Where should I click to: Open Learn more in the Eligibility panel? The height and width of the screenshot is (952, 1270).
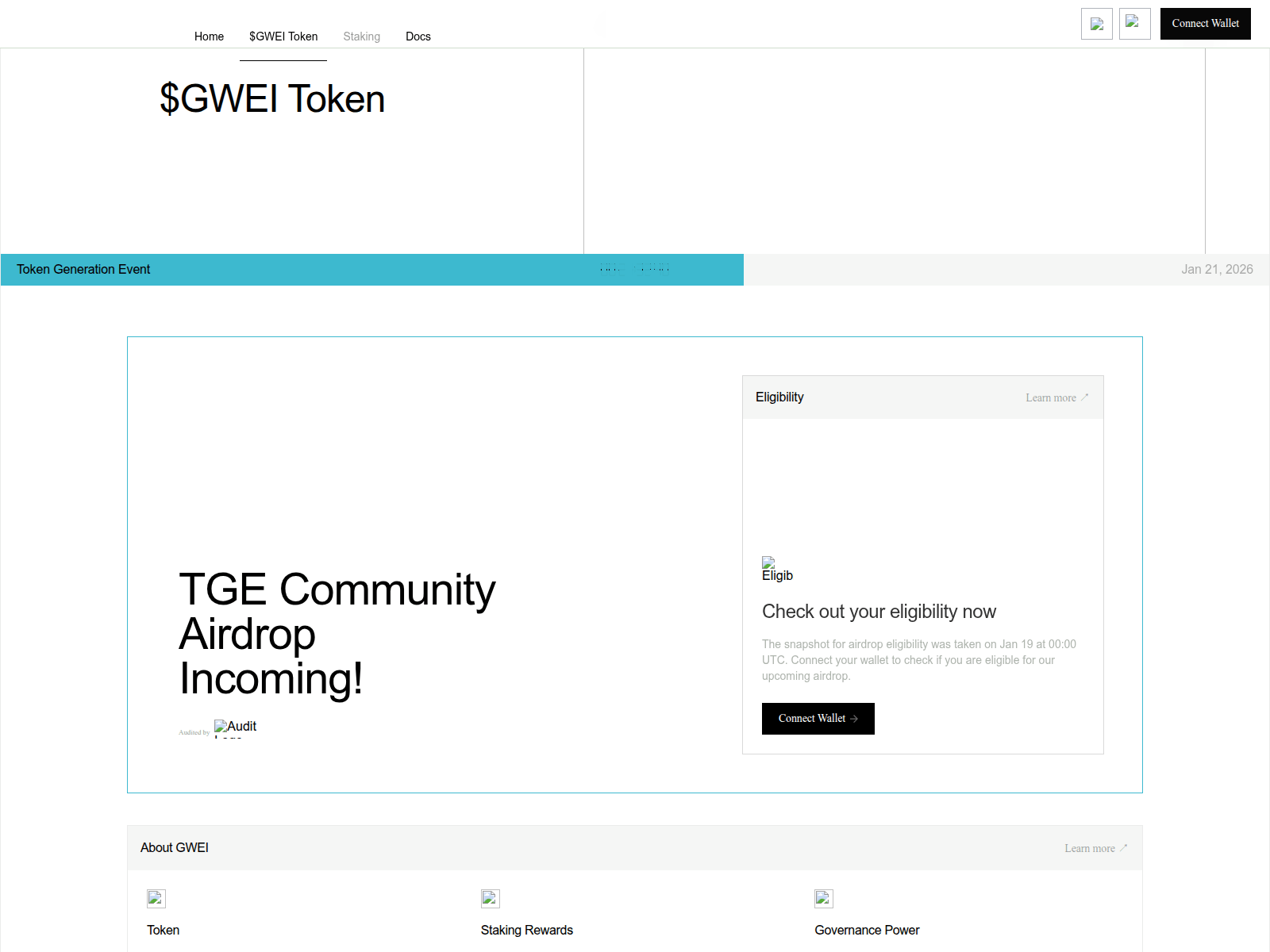(x=1056, y=397)
